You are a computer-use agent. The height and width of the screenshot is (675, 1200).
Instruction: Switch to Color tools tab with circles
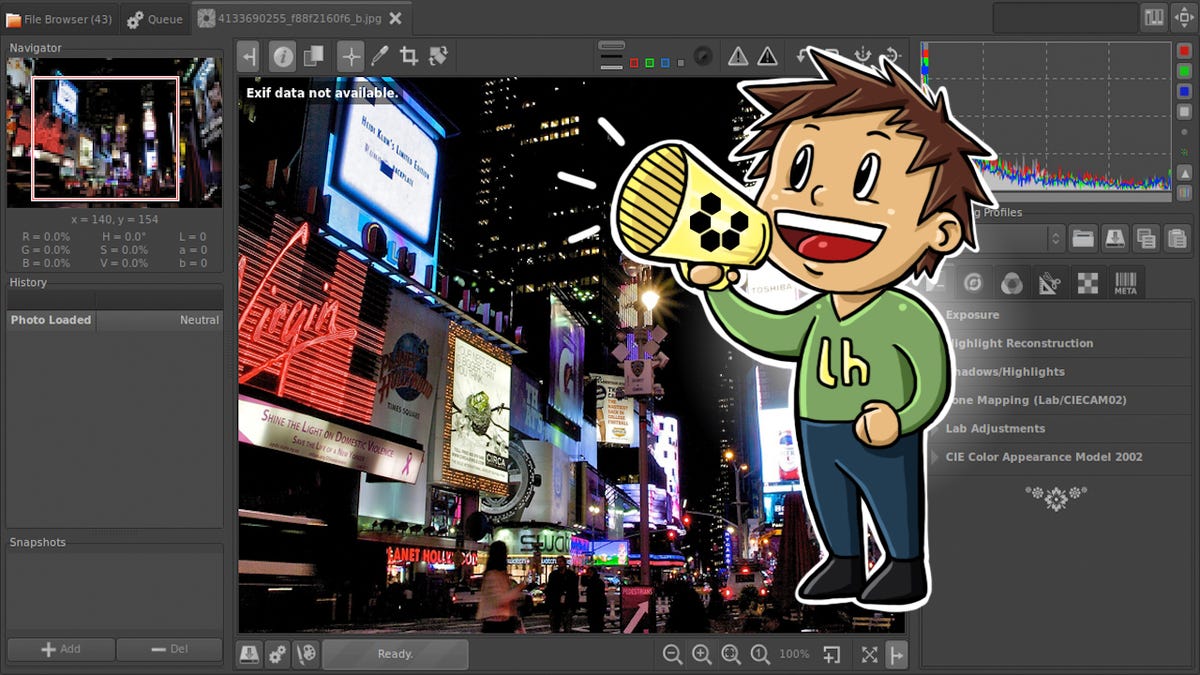coord(1011,284)
